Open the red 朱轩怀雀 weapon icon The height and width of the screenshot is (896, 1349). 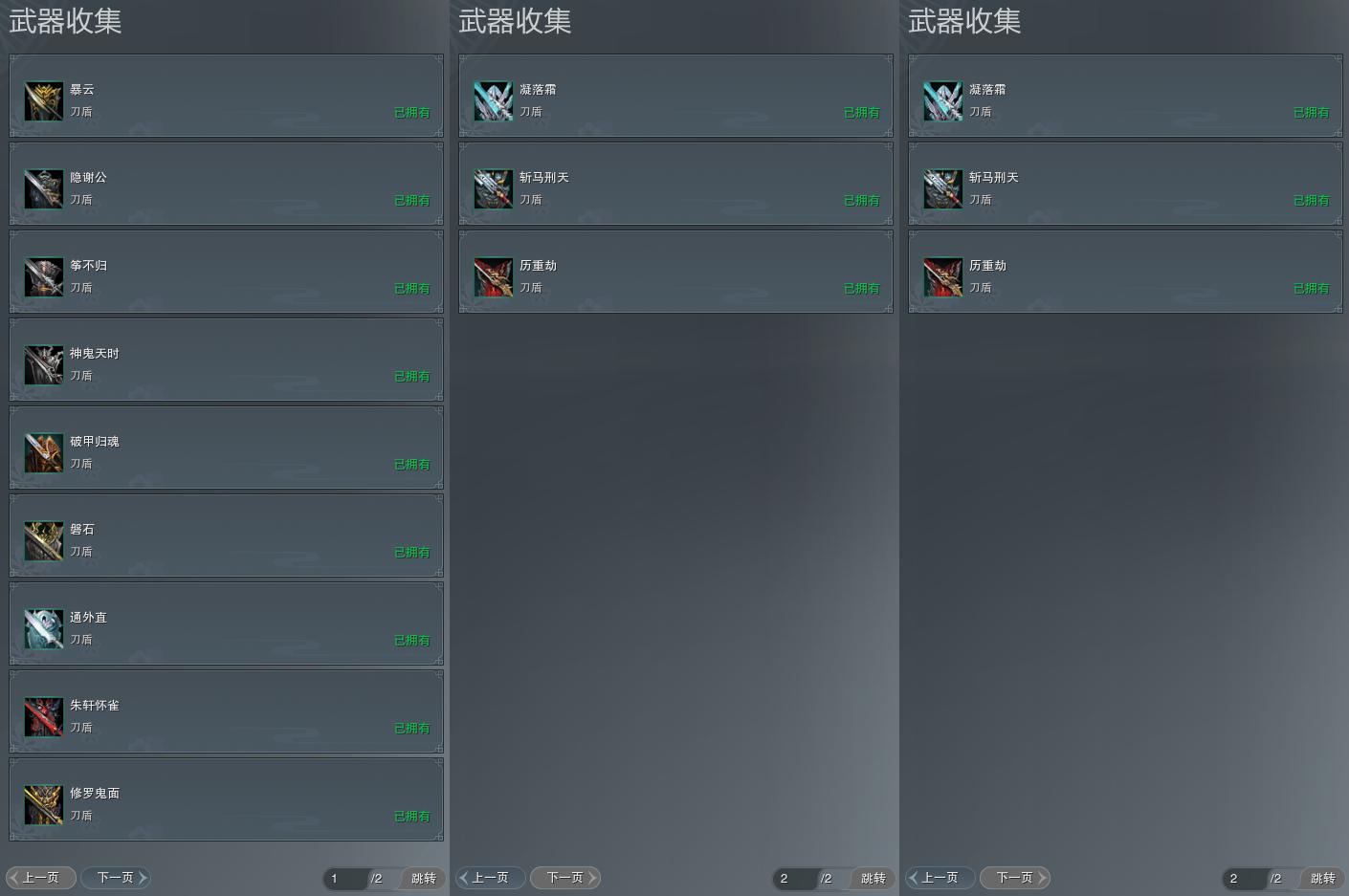(x=43, y=716)
